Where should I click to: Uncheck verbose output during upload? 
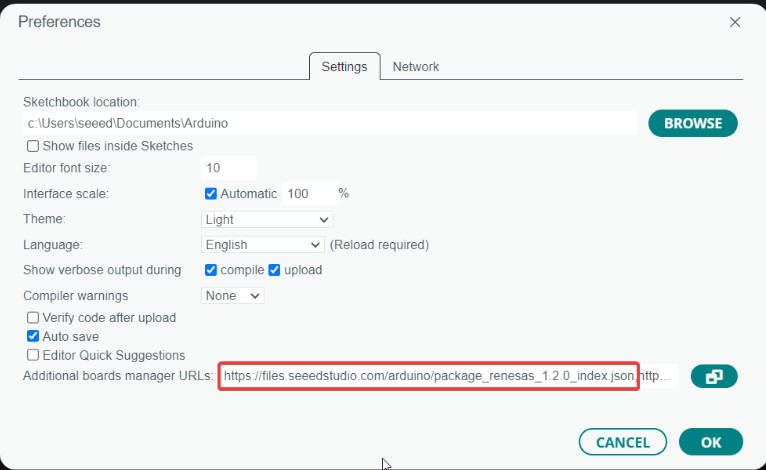(274, 270)
